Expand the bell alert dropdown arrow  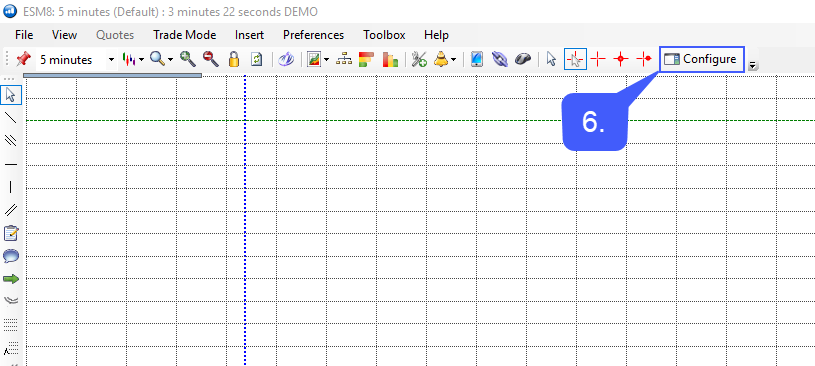454,60
